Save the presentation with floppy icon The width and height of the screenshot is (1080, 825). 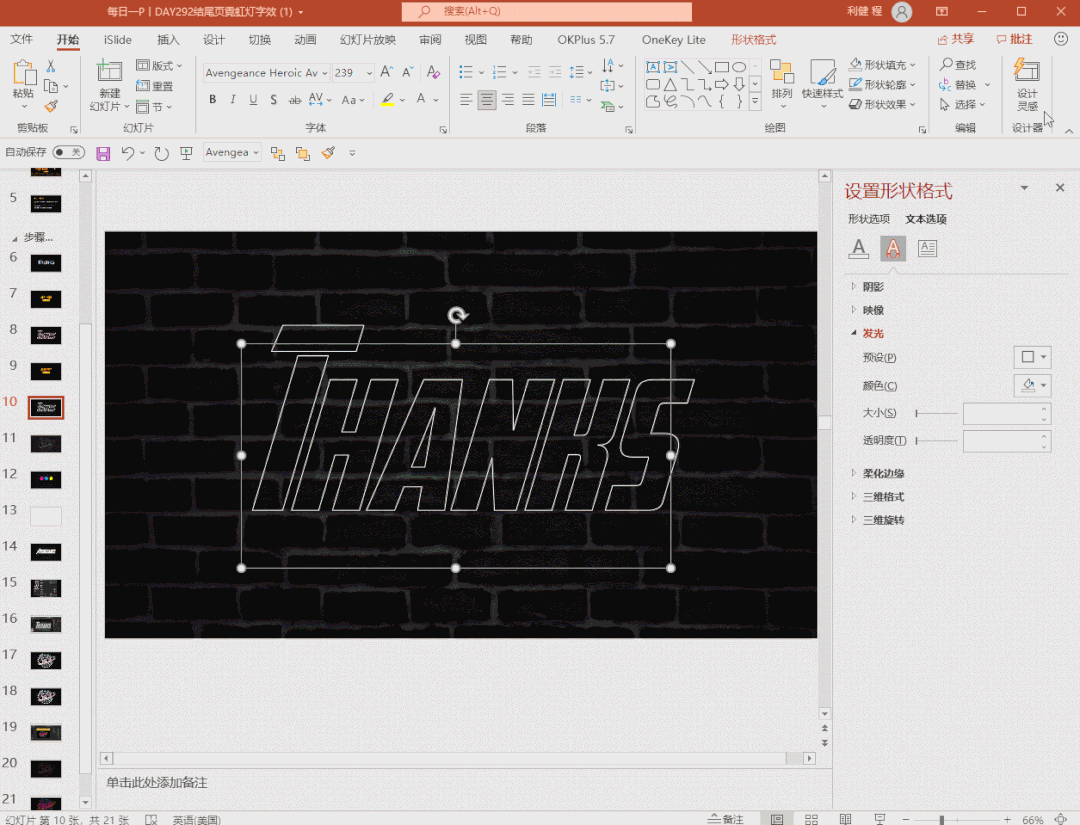point(103,154)
